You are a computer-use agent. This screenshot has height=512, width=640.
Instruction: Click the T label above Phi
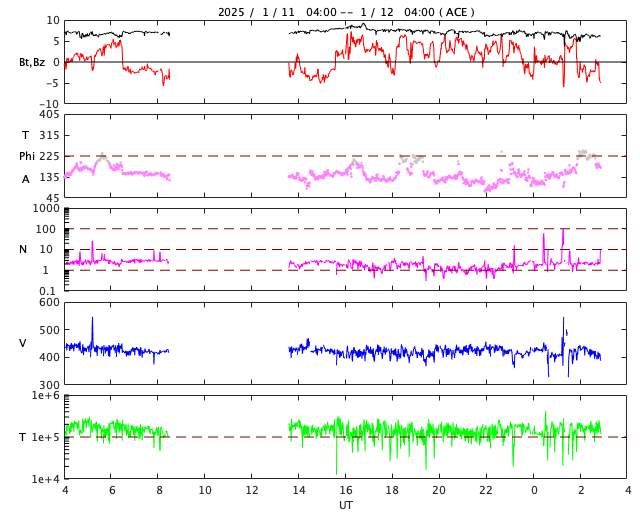point(25,135)
